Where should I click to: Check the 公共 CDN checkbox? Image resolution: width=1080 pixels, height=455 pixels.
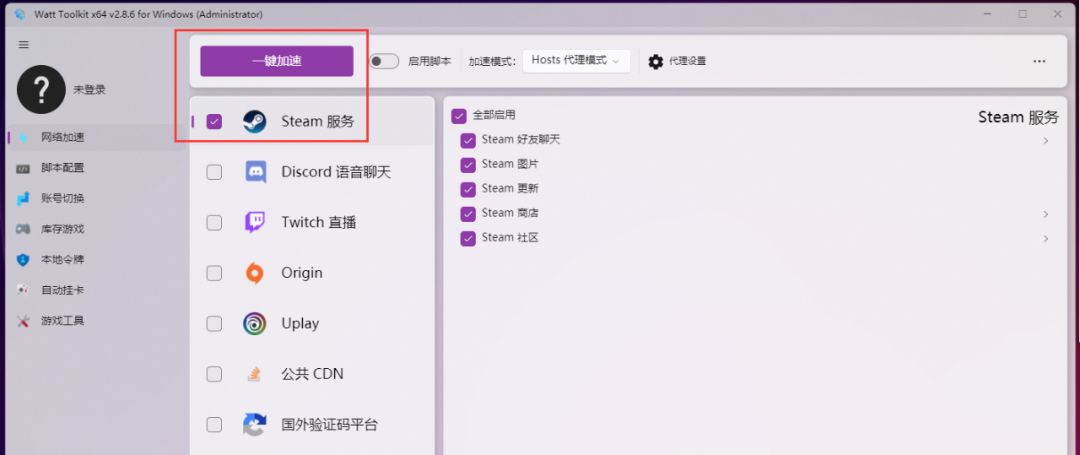pyautogui.click(x=214, y=374)
